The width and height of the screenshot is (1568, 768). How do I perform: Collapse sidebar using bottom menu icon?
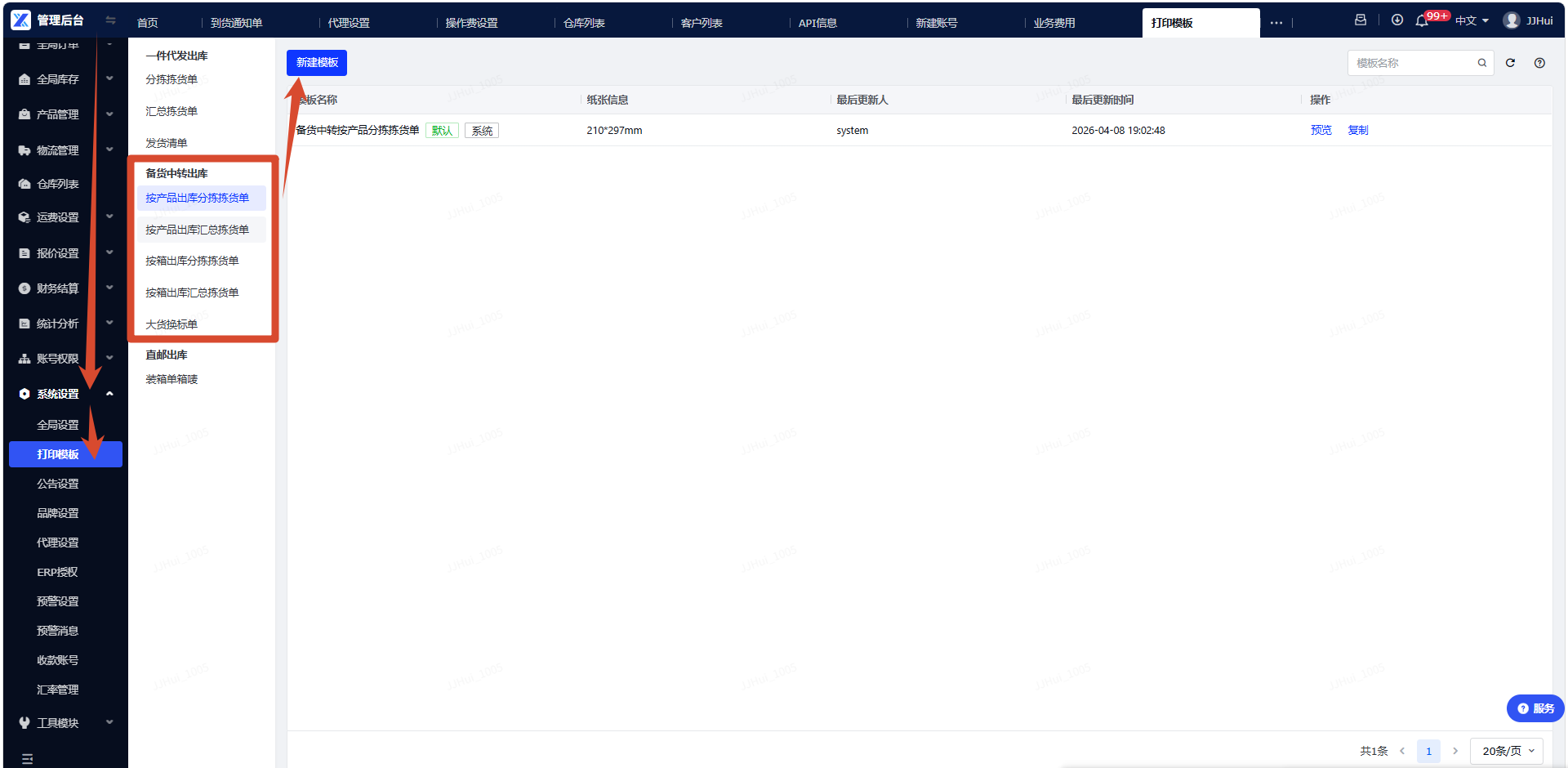point(27,759)
